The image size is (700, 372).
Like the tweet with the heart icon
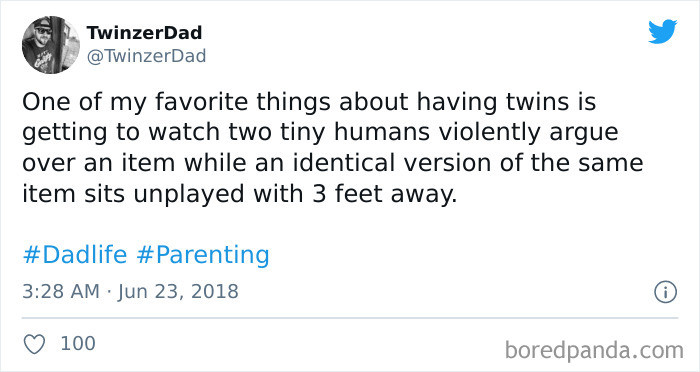point(34,344)
